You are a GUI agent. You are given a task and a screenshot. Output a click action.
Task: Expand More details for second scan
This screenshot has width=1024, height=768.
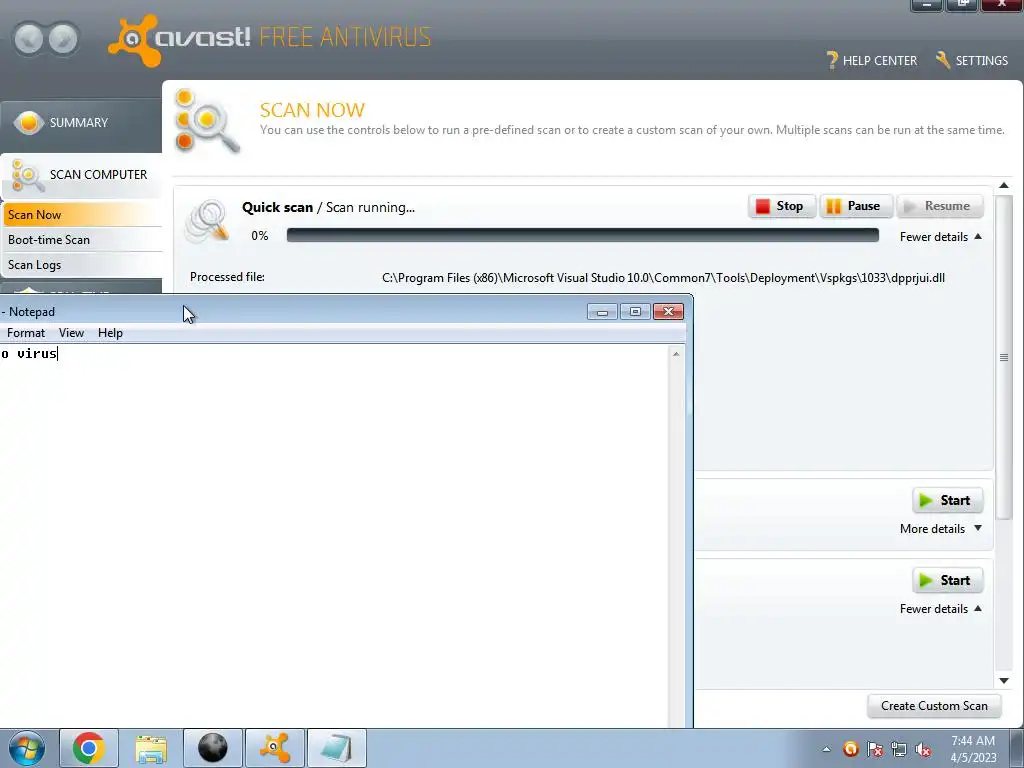[x=940, y=529]
